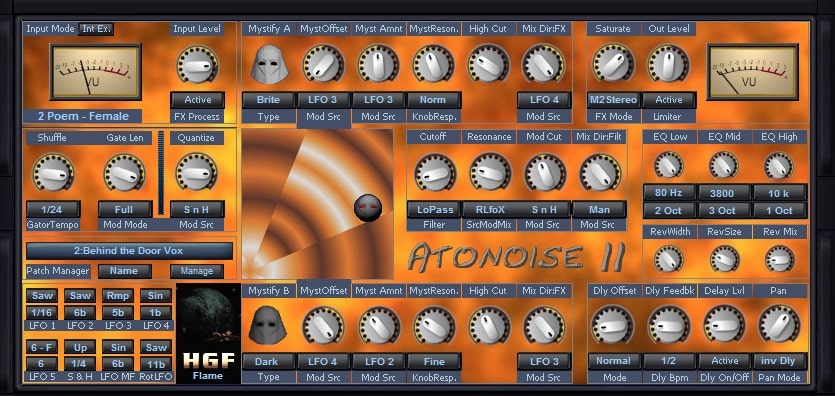Click the 2 Poem - Female display
The height and width of the screenshot is (396, 835).
(x=83, y=116)
